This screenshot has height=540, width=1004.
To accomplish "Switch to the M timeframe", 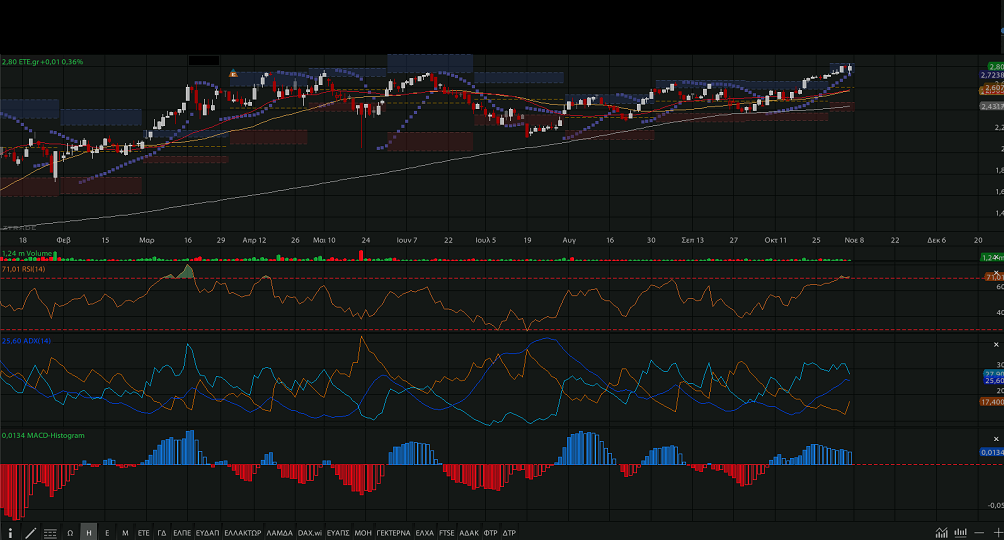I will (x=125, y=533).
